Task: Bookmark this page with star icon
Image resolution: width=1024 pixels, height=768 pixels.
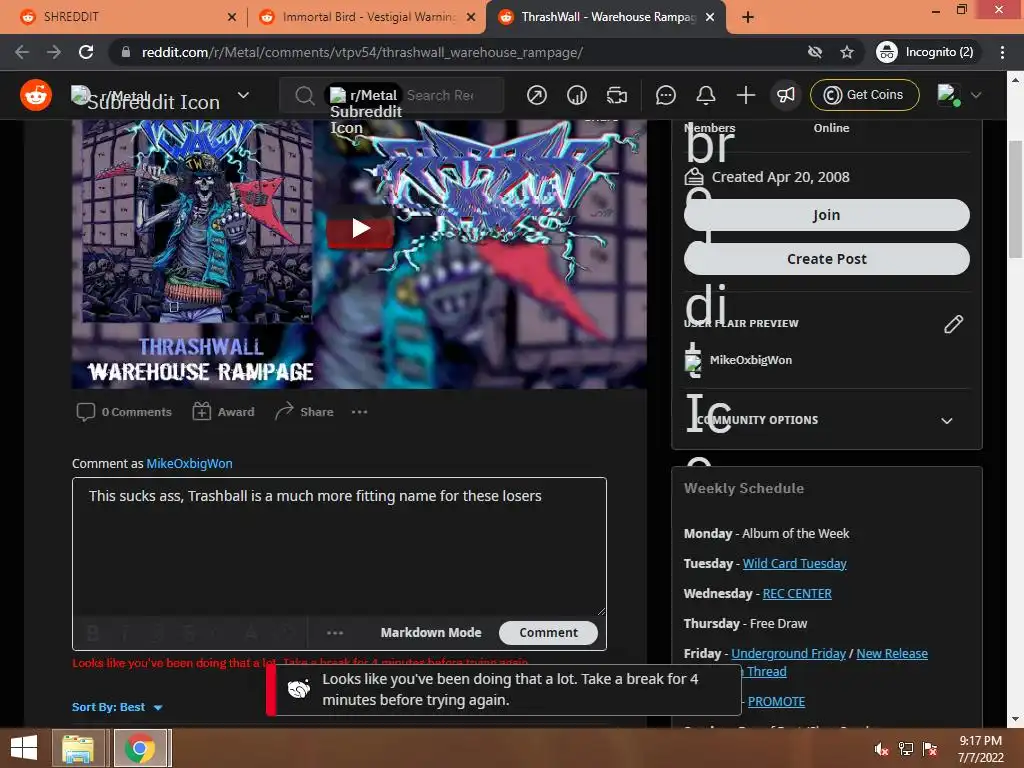Action: click(x=846, y=52)
